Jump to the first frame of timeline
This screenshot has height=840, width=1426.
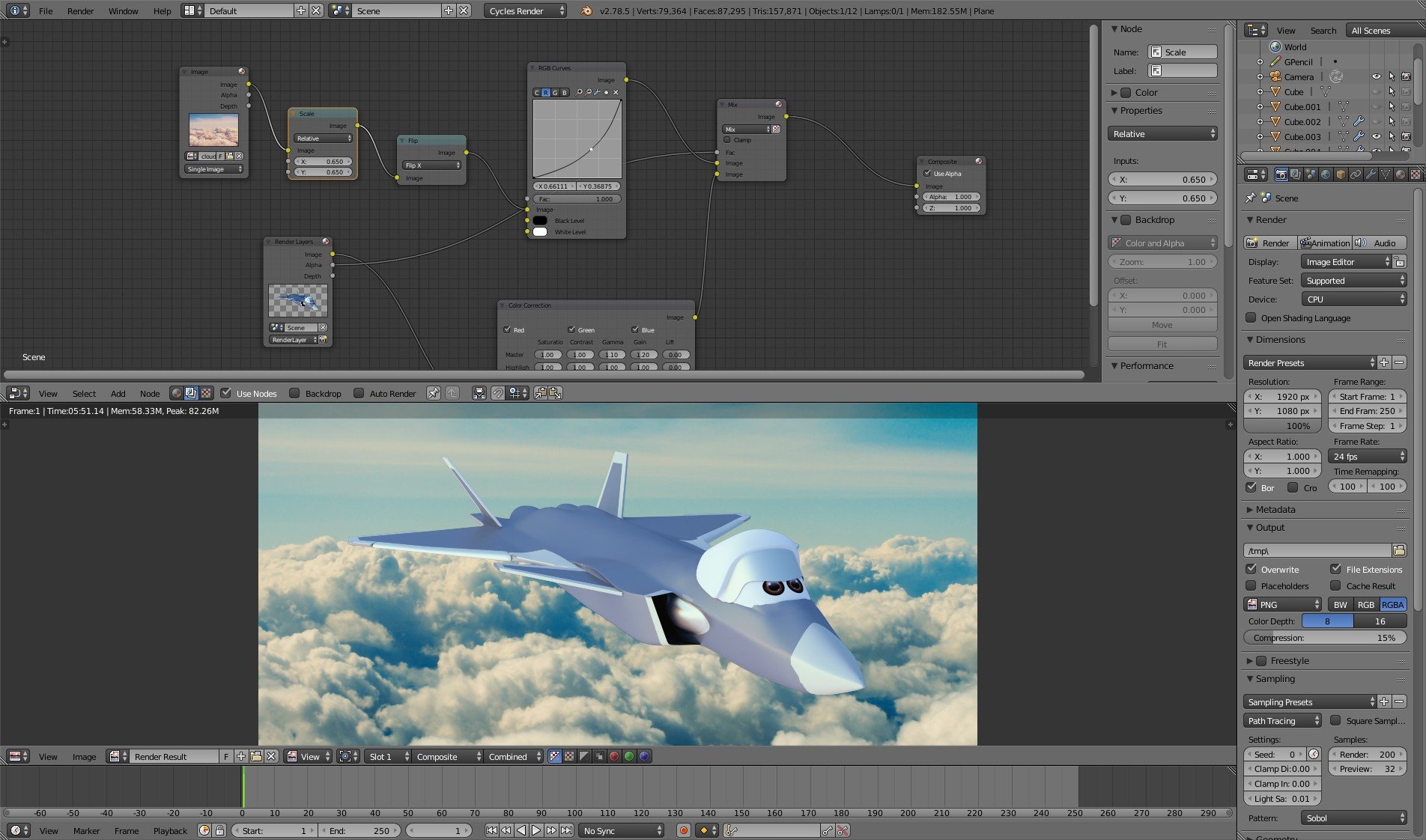point(491,830)
